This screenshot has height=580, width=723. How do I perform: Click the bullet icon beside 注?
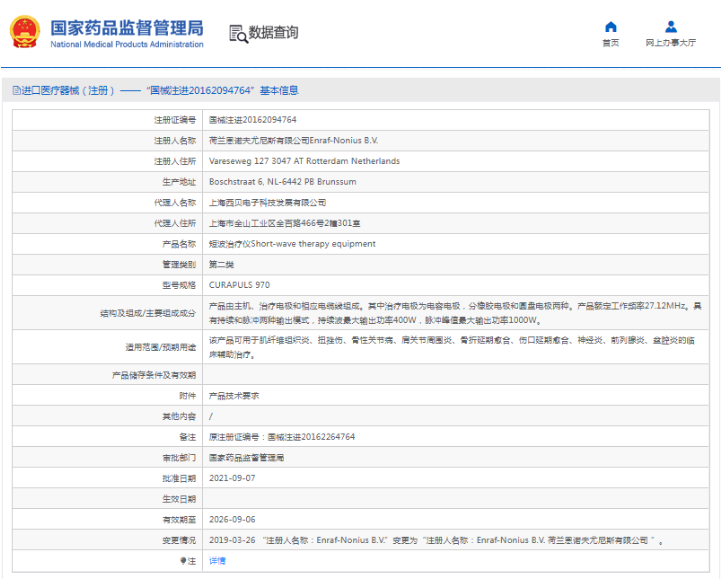[183, 561]
